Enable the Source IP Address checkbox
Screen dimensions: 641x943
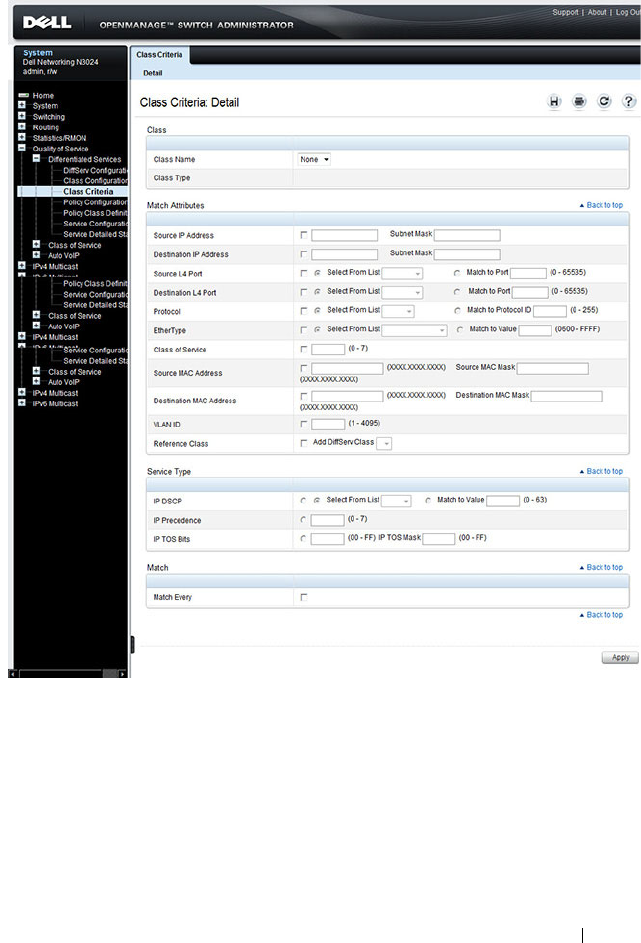[304, 235]
